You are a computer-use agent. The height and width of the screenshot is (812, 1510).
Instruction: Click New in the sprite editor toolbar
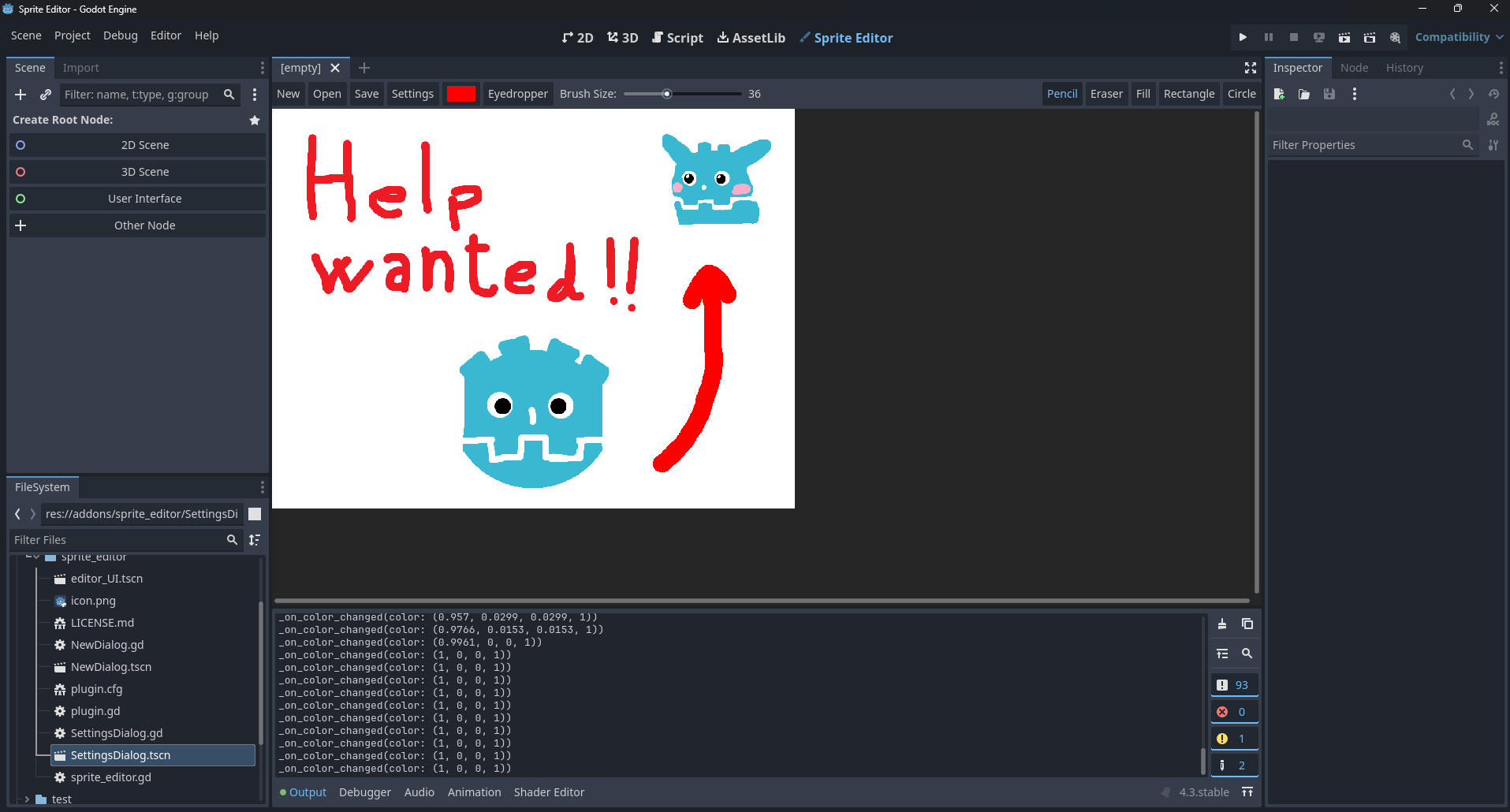pyautogui.click(x=289, y=94)
